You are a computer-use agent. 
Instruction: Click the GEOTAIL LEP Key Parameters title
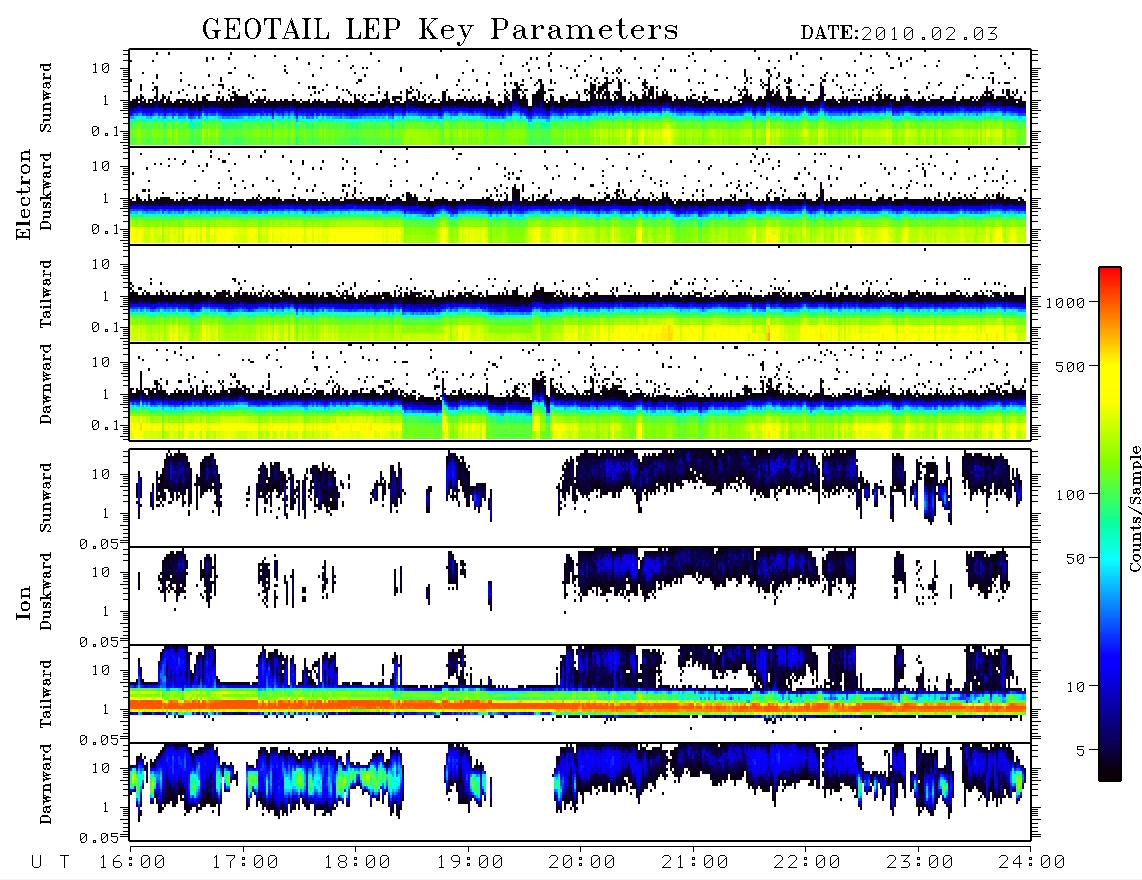[x=440, y=30]
